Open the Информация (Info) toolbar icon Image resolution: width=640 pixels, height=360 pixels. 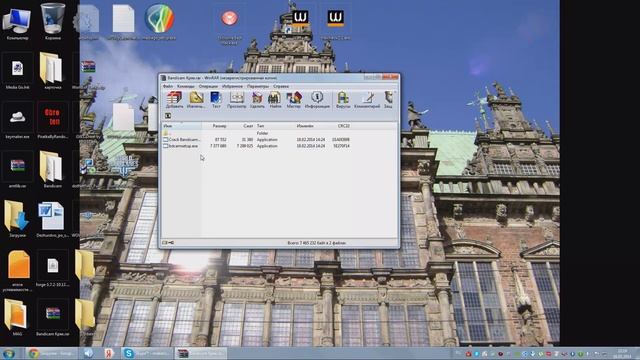point(317,100)
